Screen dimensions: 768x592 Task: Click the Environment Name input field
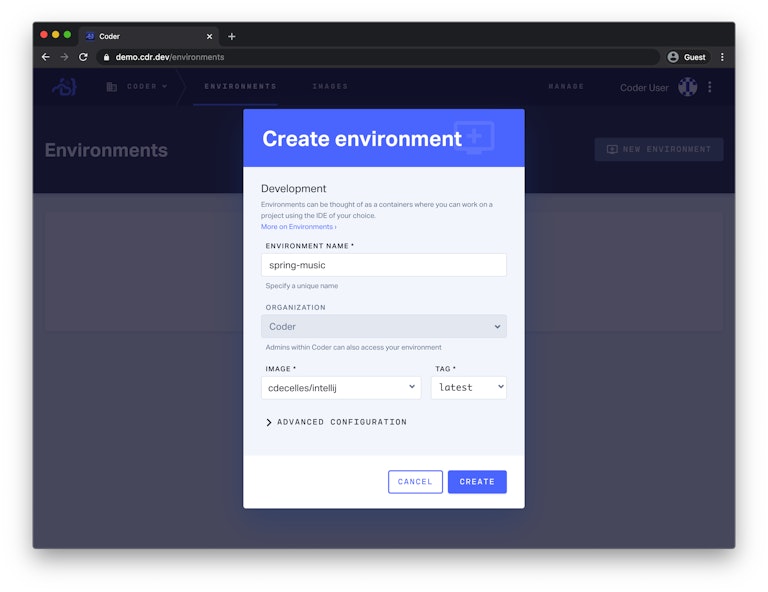point(384,265)
